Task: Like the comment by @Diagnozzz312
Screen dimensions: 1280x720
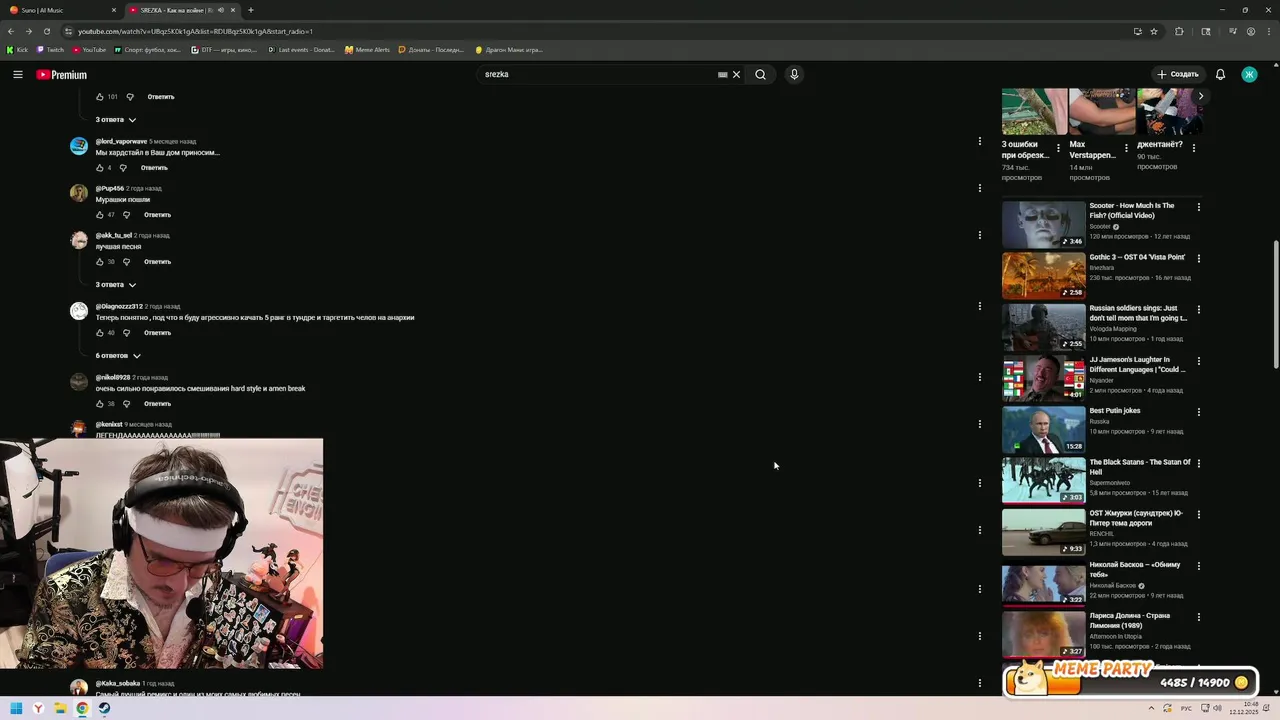Action: click(x=100, y=333)
